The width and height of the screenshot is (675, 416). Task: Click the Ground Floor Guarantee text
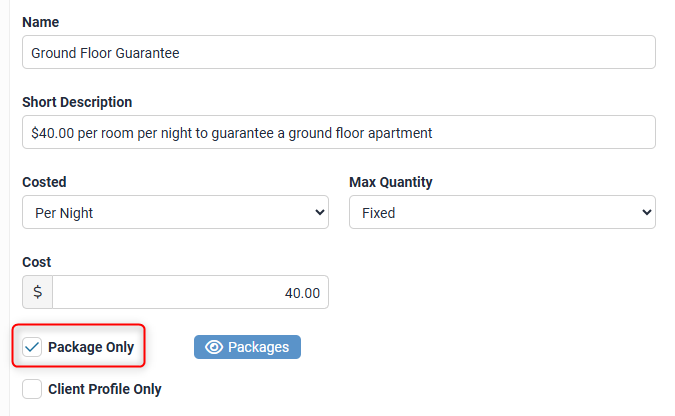[x=105, y=53]
